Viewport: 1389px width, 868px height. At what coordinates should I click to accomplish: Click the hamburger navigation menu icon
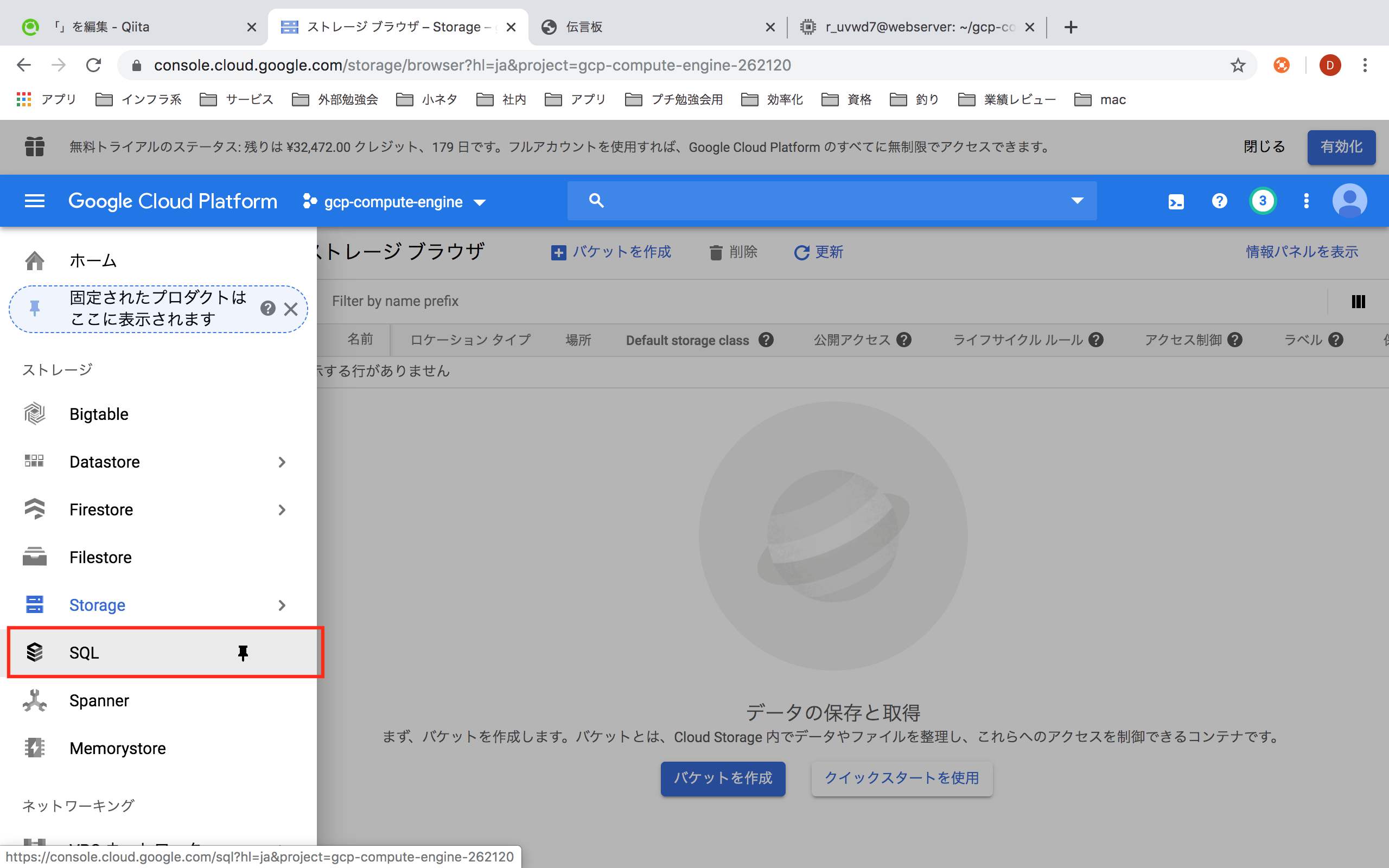(x=34, y=201)
